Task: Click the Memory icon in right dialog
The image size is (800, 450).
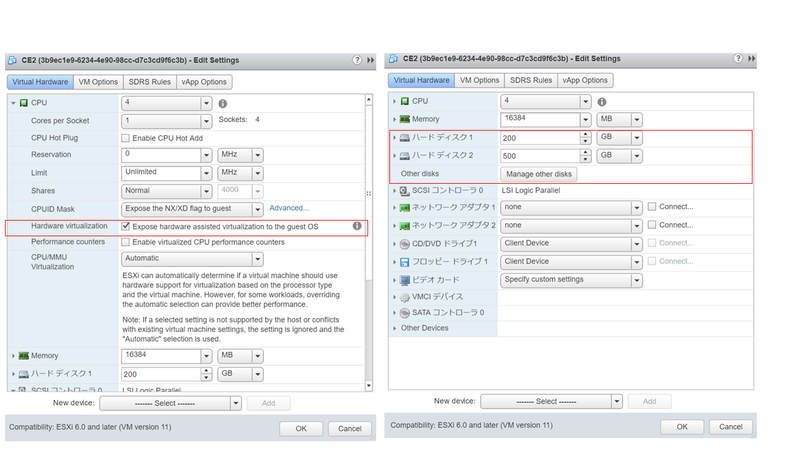Action: click(x=405, y=119)
